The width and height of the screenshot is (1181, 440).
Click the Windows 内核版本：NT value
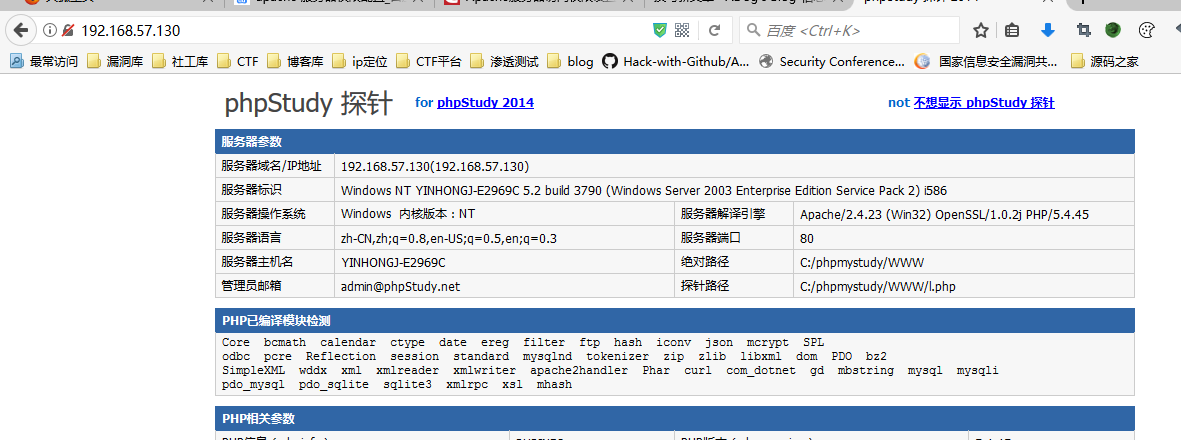pos(407,215)
